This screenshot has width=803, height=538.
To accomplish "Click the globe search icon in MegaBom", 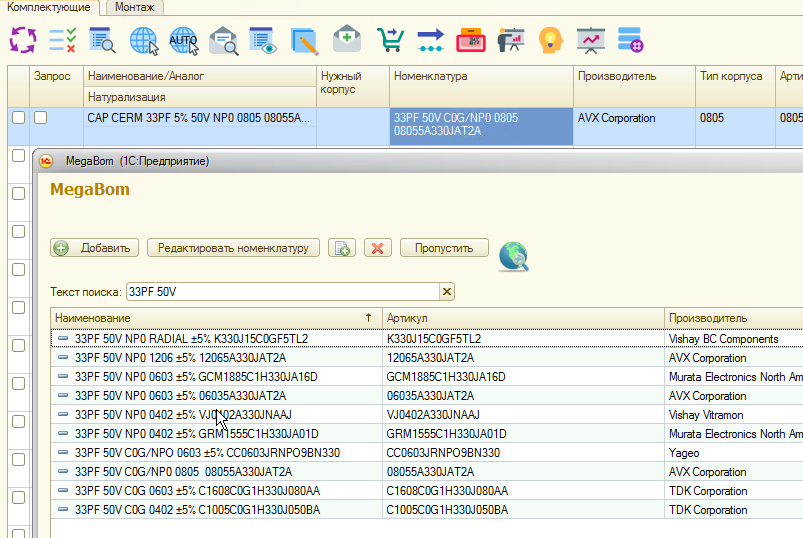I will point(514,257).
